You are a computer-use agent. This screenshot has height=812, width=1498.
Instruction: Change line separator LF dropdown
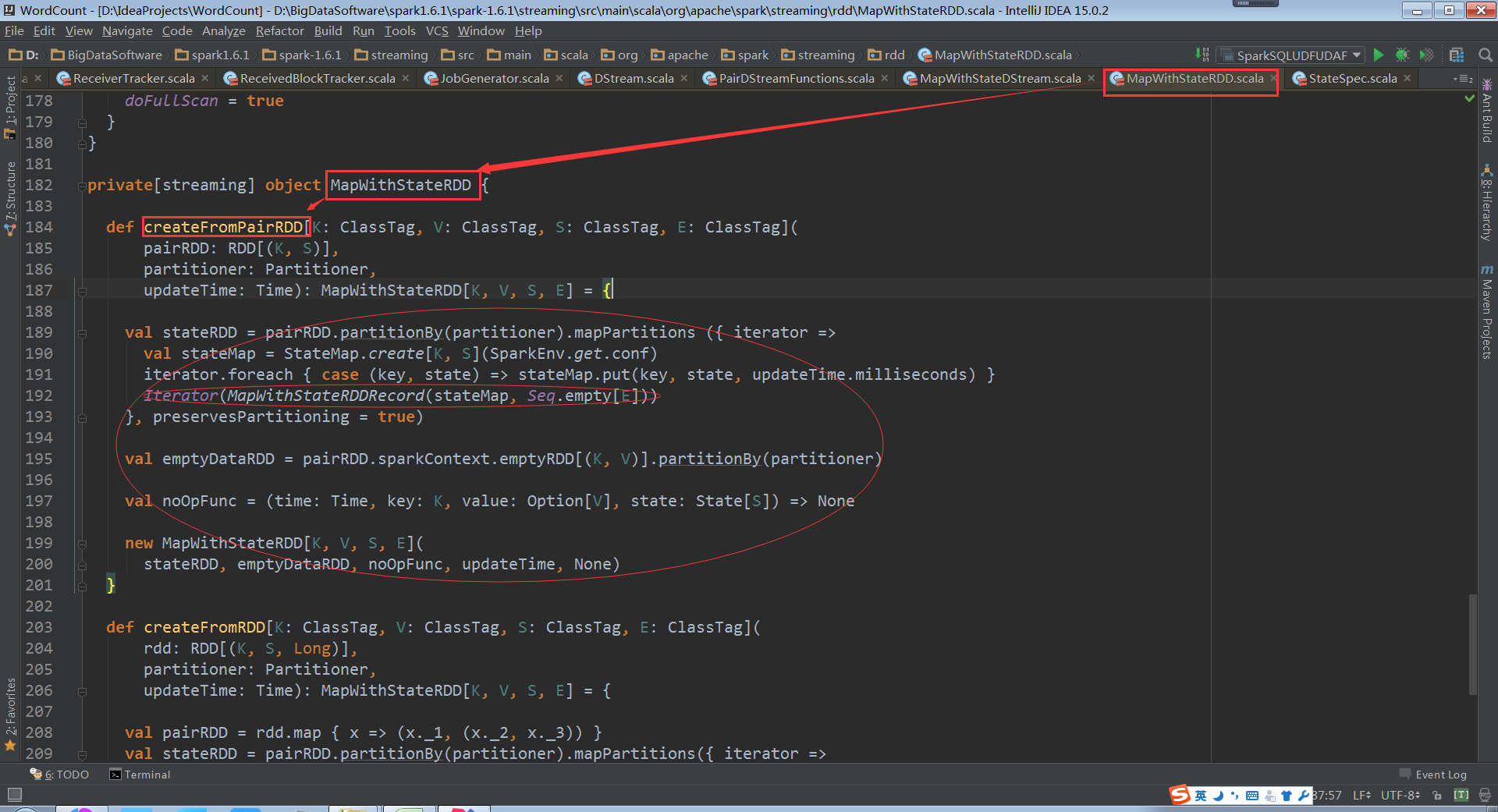click(1362, 795)
